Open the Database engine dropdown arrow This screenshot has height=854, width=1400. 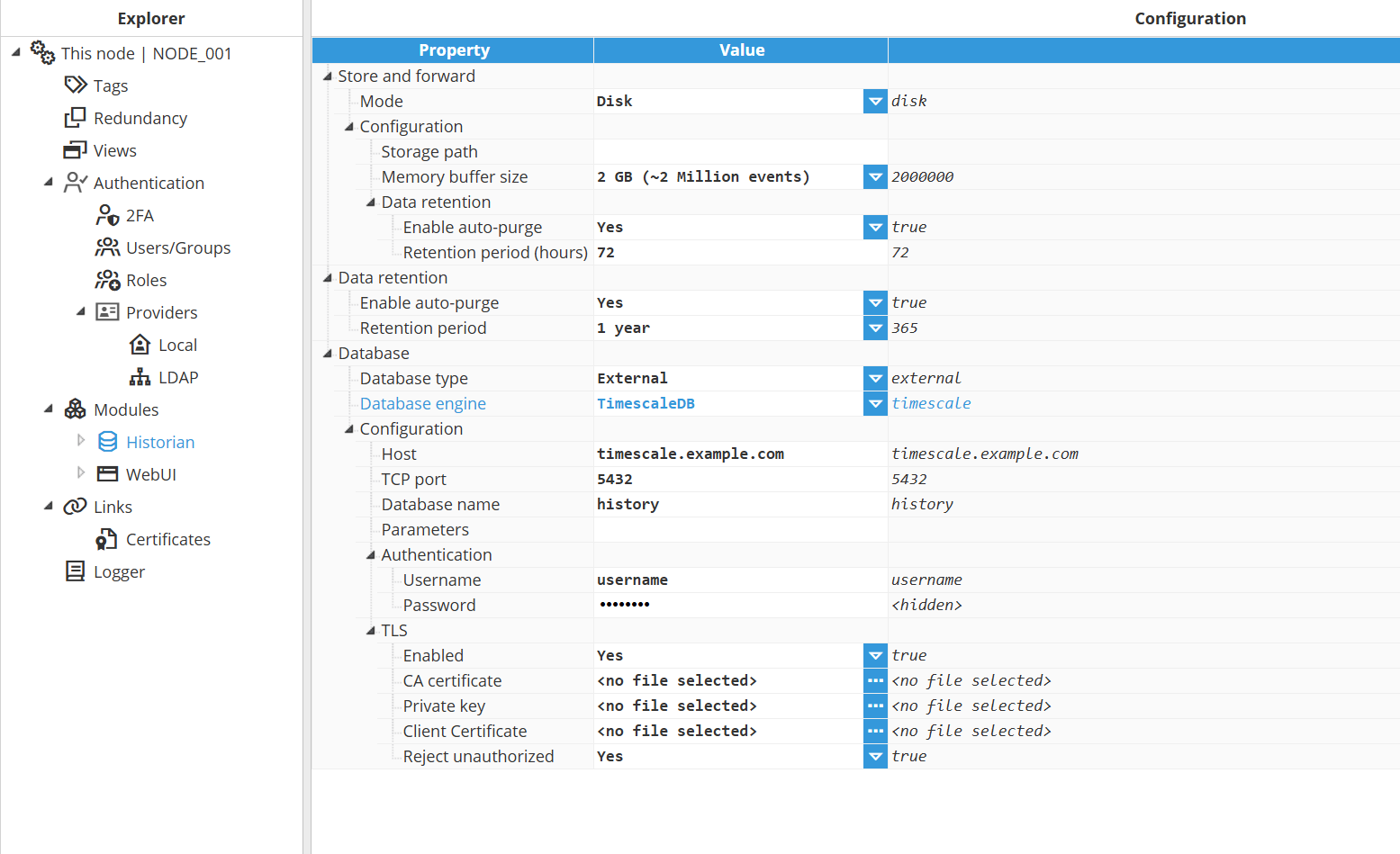[x=875, y=404]
